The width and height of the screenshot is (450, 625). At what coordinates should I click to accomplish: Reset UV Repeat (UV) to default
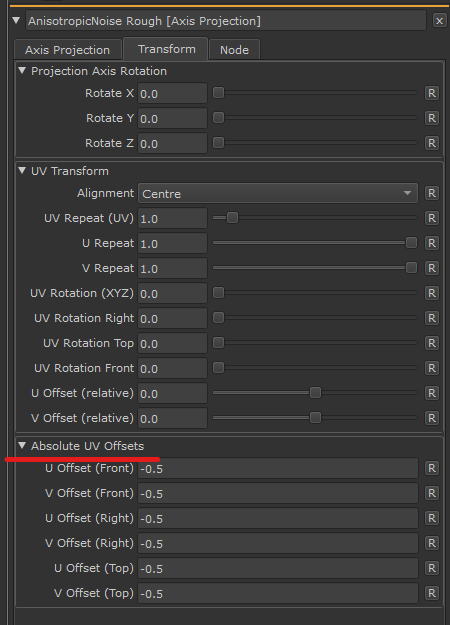click(x=432, y=218)
